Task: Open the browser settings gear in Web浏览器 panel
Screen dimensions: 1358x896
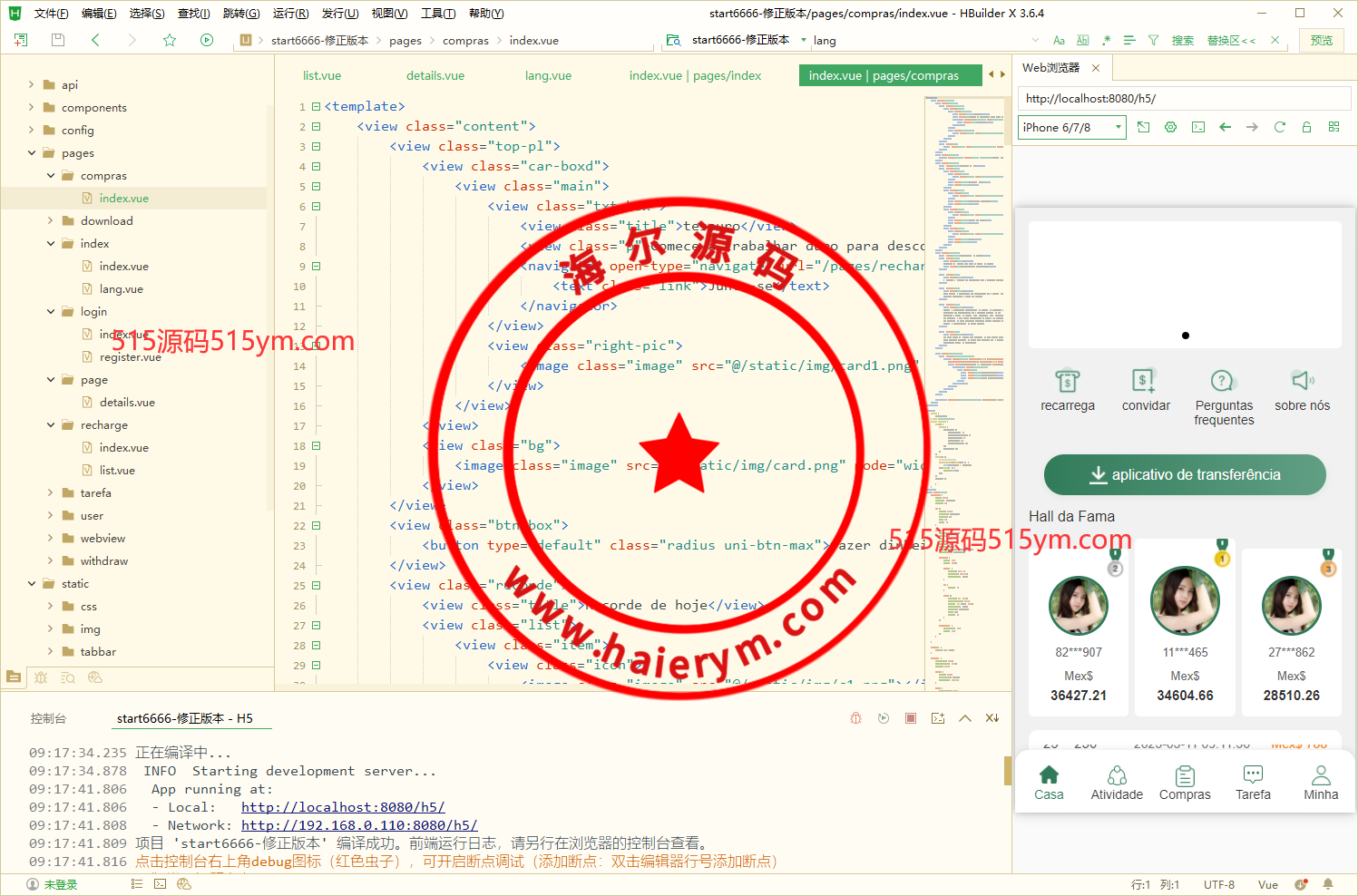Action: coord(1170,127)
